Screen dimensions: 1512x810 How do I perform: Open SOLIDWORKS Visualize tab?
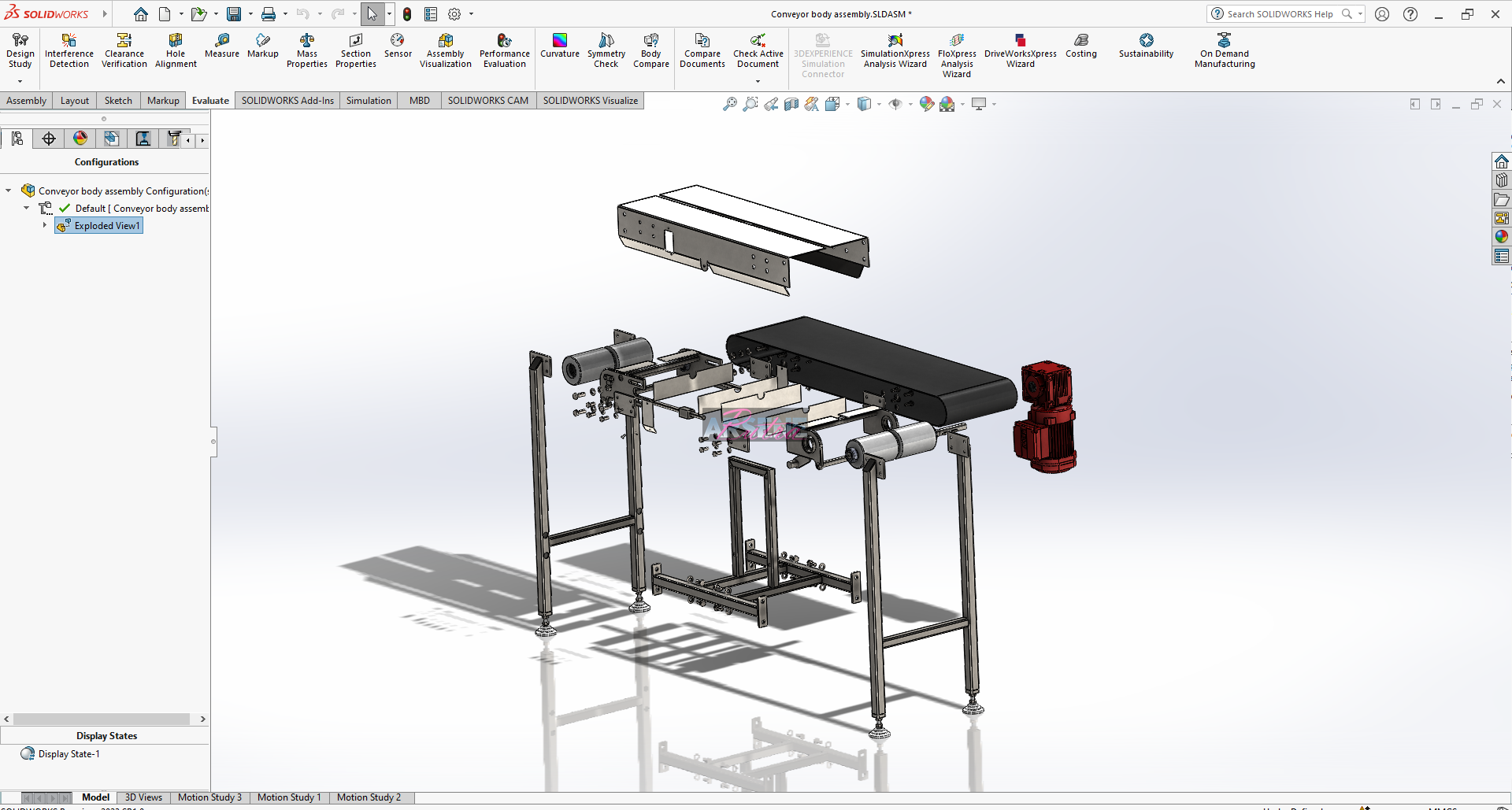(x=591, y=101)
